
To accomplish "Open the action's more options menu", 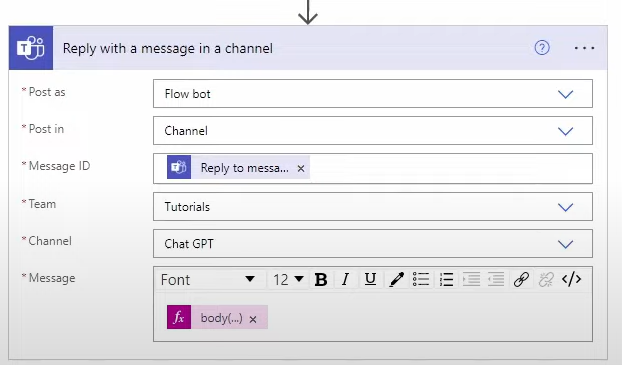I will tap(584, 48).
